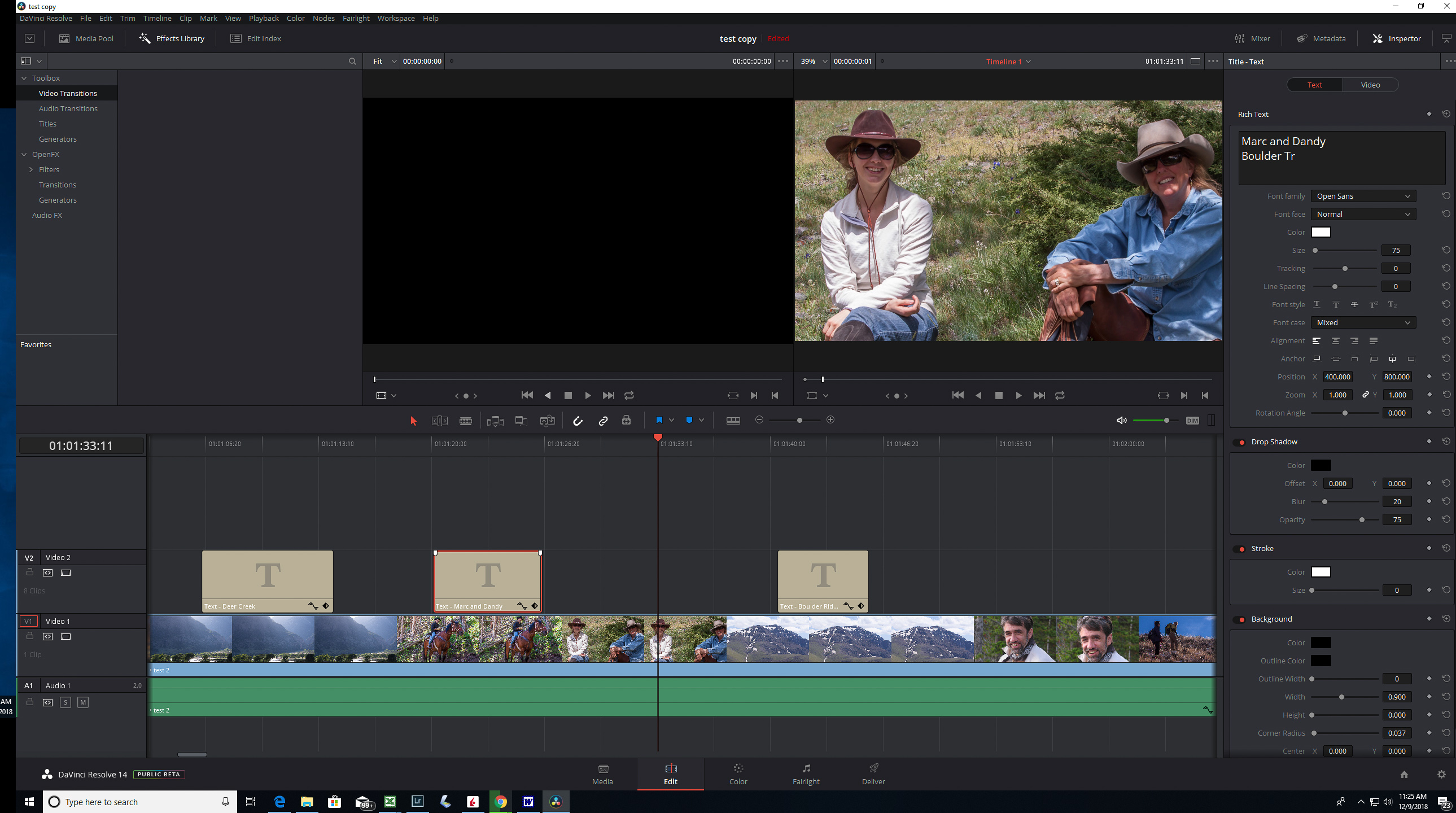Collapse the Toolbox tree section
Image resolution: width=1456 pixels, height=813 pixels.
24,78
